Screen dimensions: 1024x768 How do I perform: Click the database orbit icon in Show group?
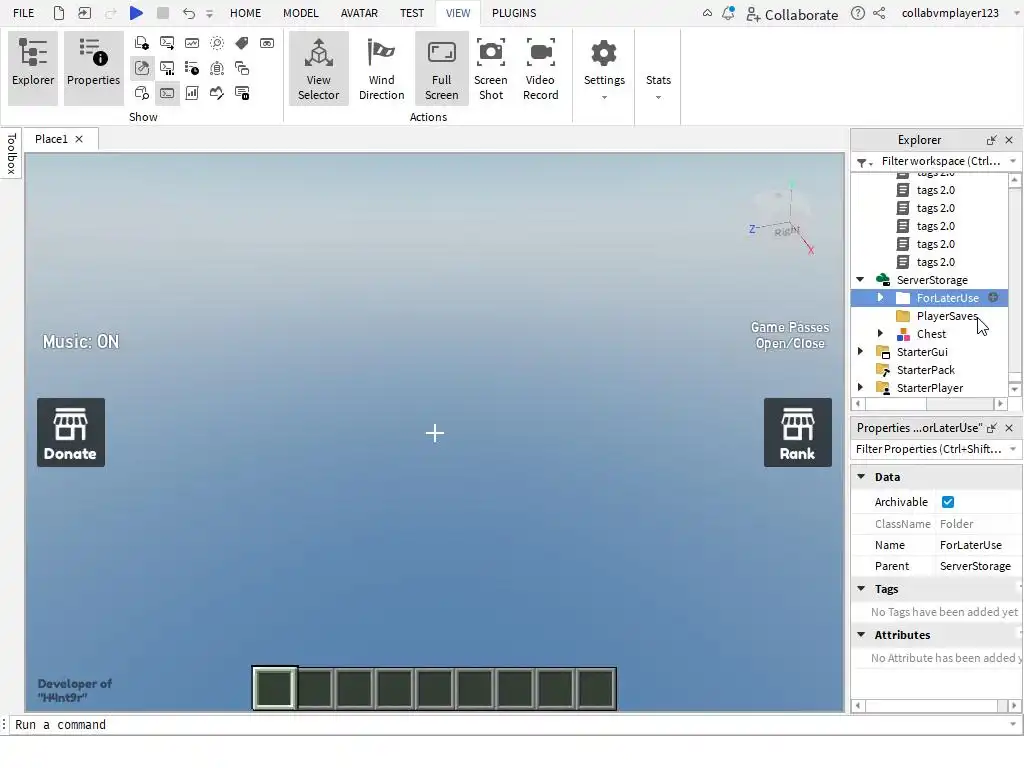[x=217, y=68]
